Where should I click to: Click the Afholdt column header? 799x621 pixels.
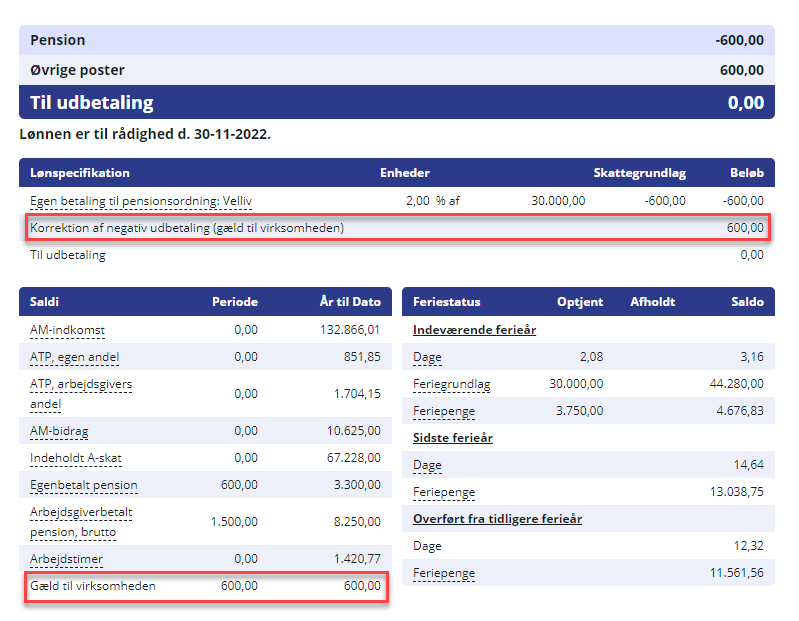point(653,302)
